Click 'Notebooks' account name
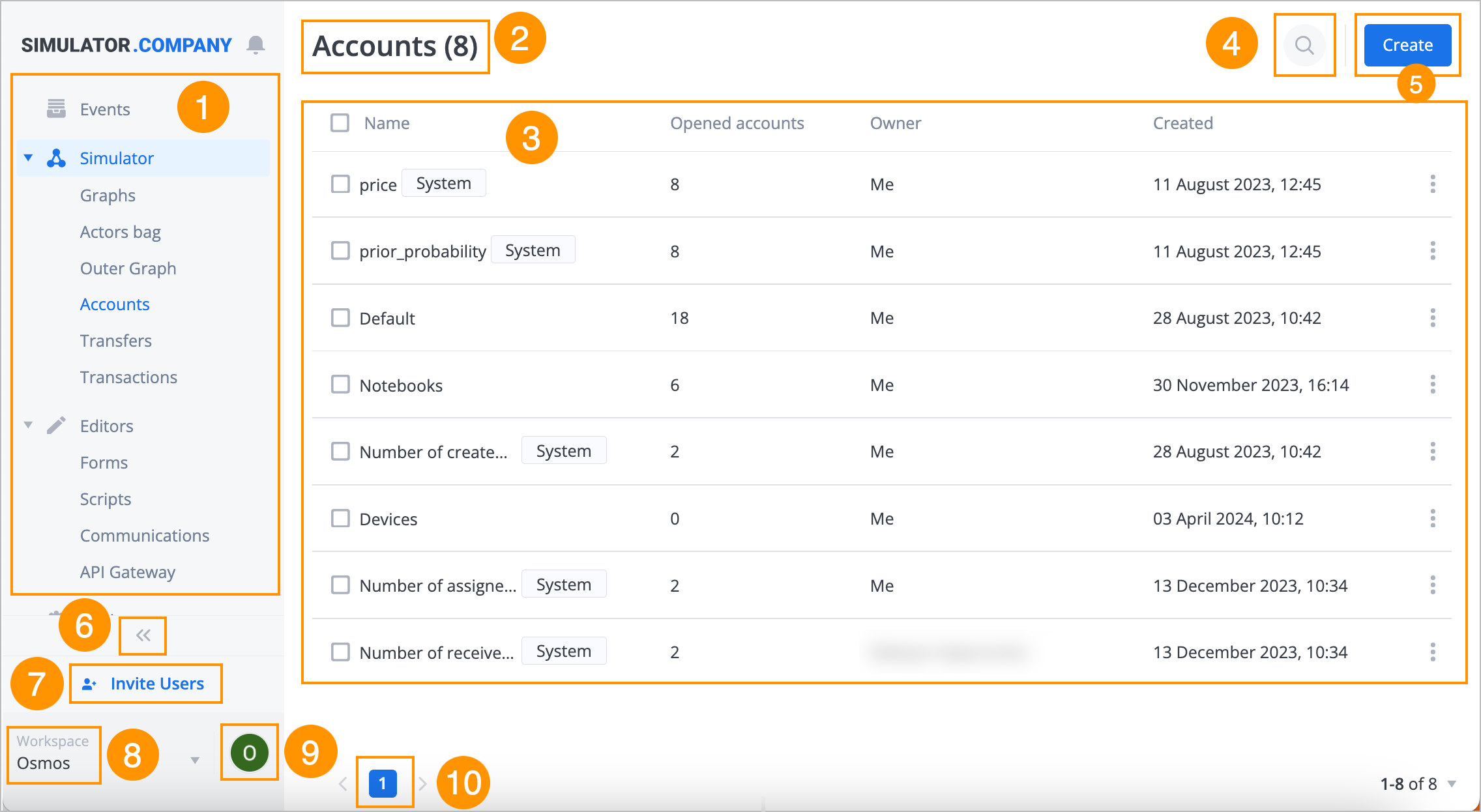Screen dimensions: 1481x812 click(401, 386)
